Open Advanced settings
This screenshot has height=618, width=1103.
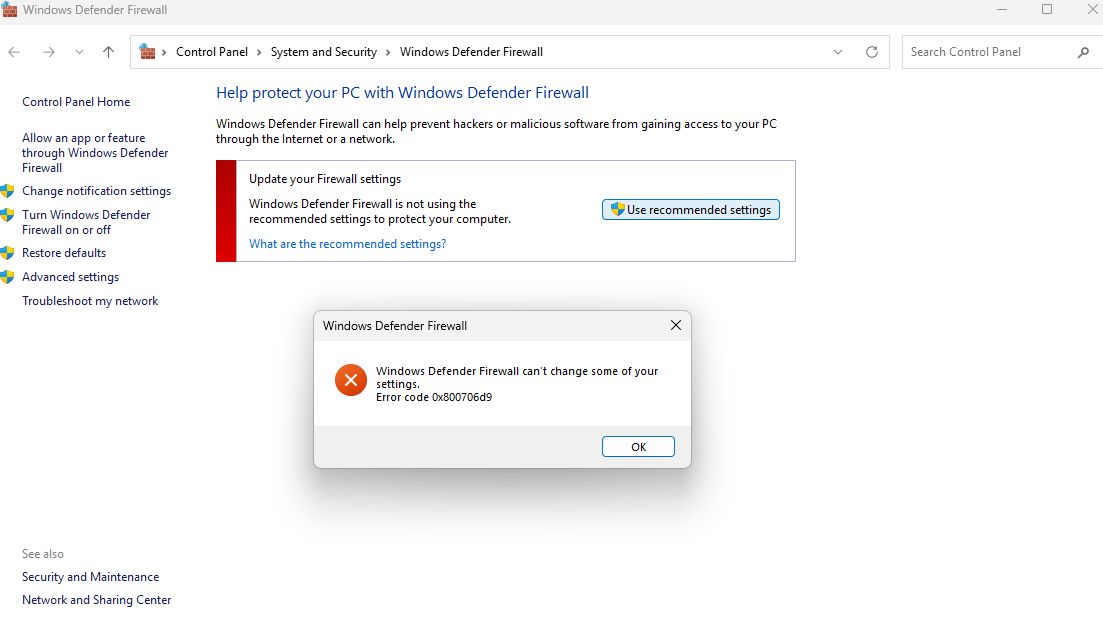(x=70, y=277)
